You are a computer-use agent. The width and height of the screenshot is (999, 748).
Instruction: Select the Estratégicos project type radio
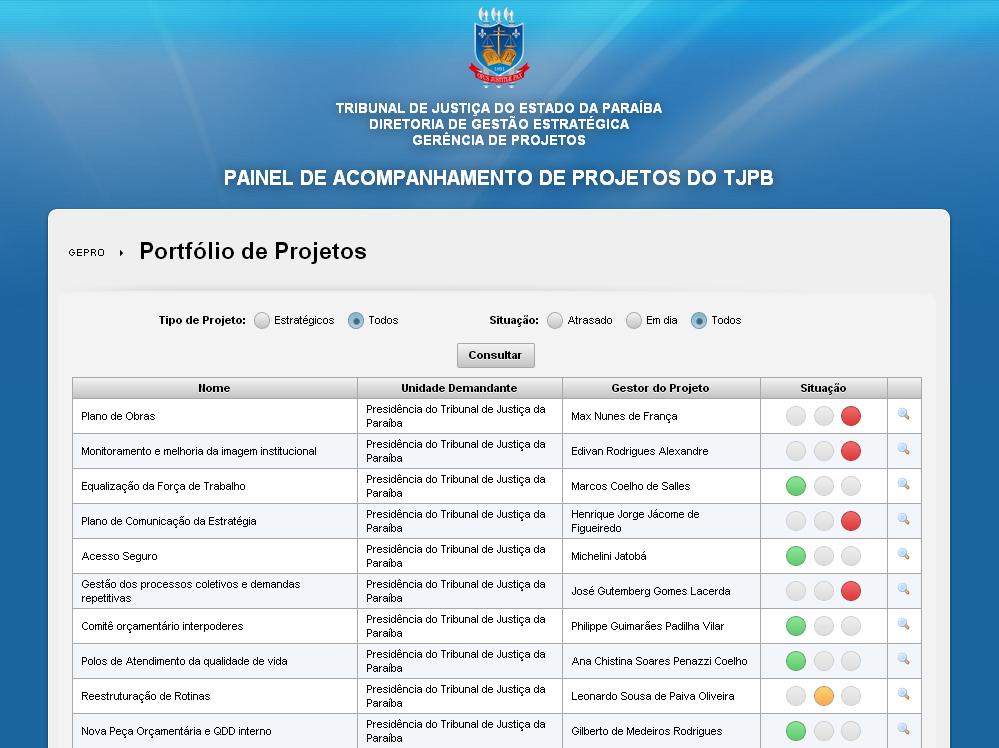(x=262, y=321)
